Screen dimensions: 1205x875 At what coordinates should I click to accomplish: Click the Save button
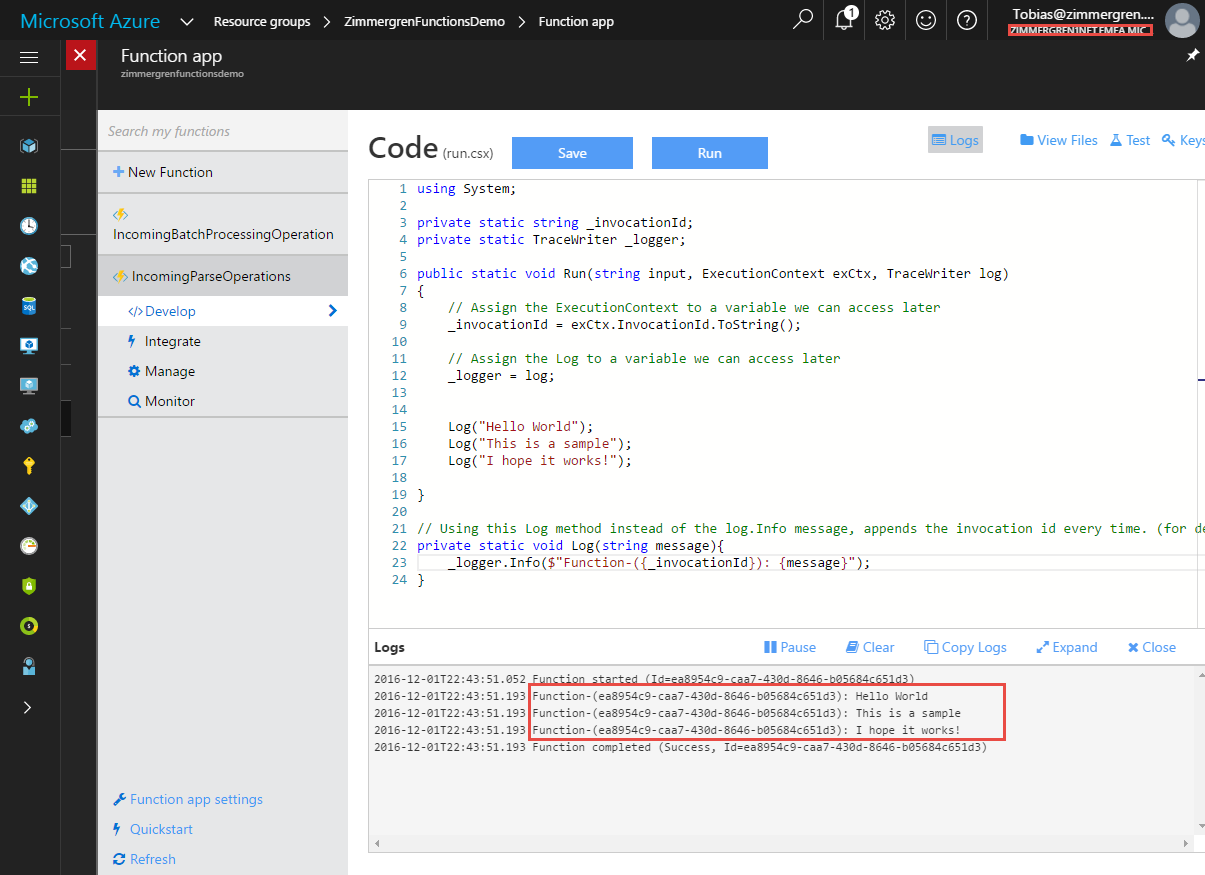572,153
